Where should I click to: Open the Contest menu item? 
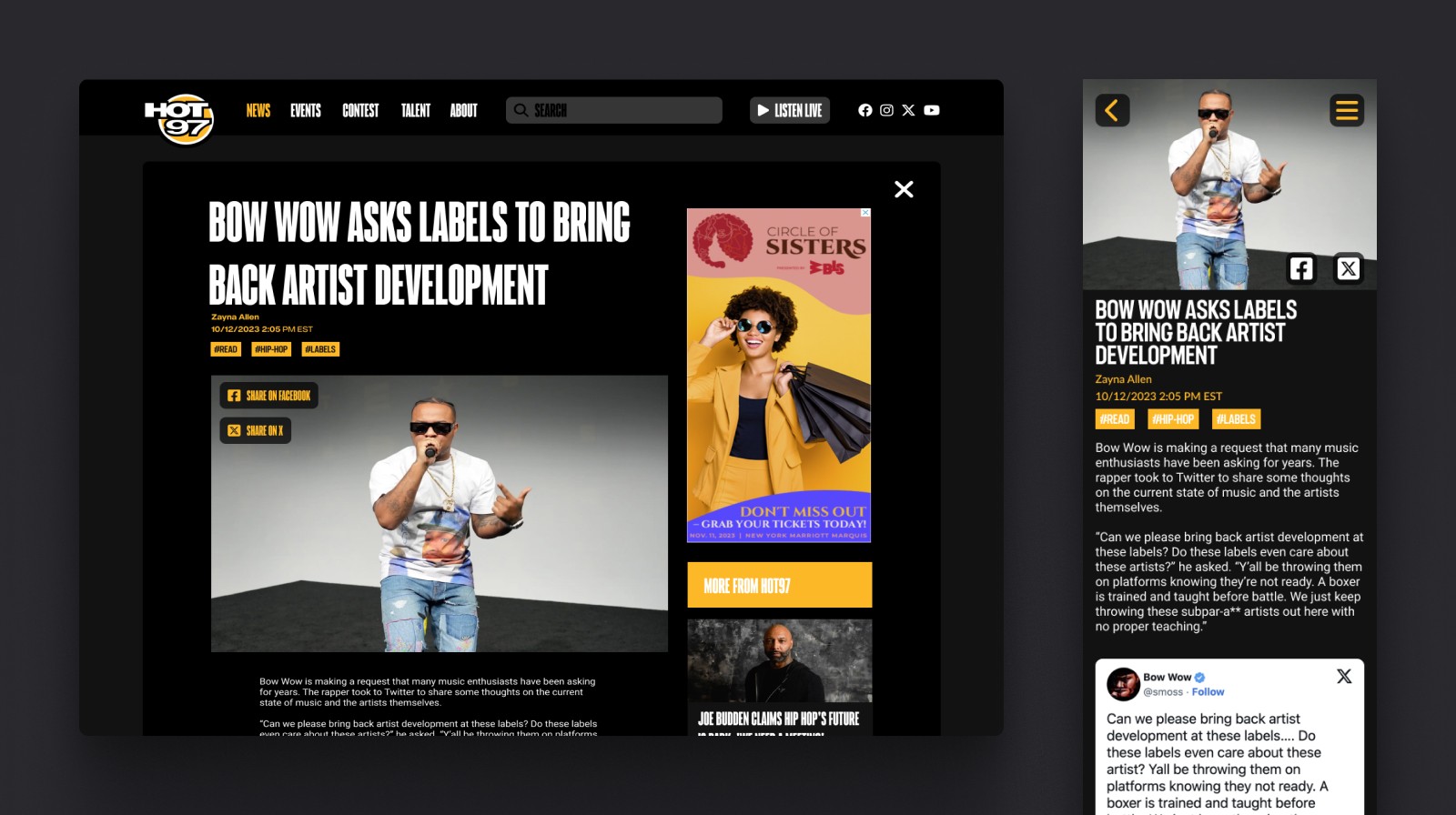click(360, 110)
